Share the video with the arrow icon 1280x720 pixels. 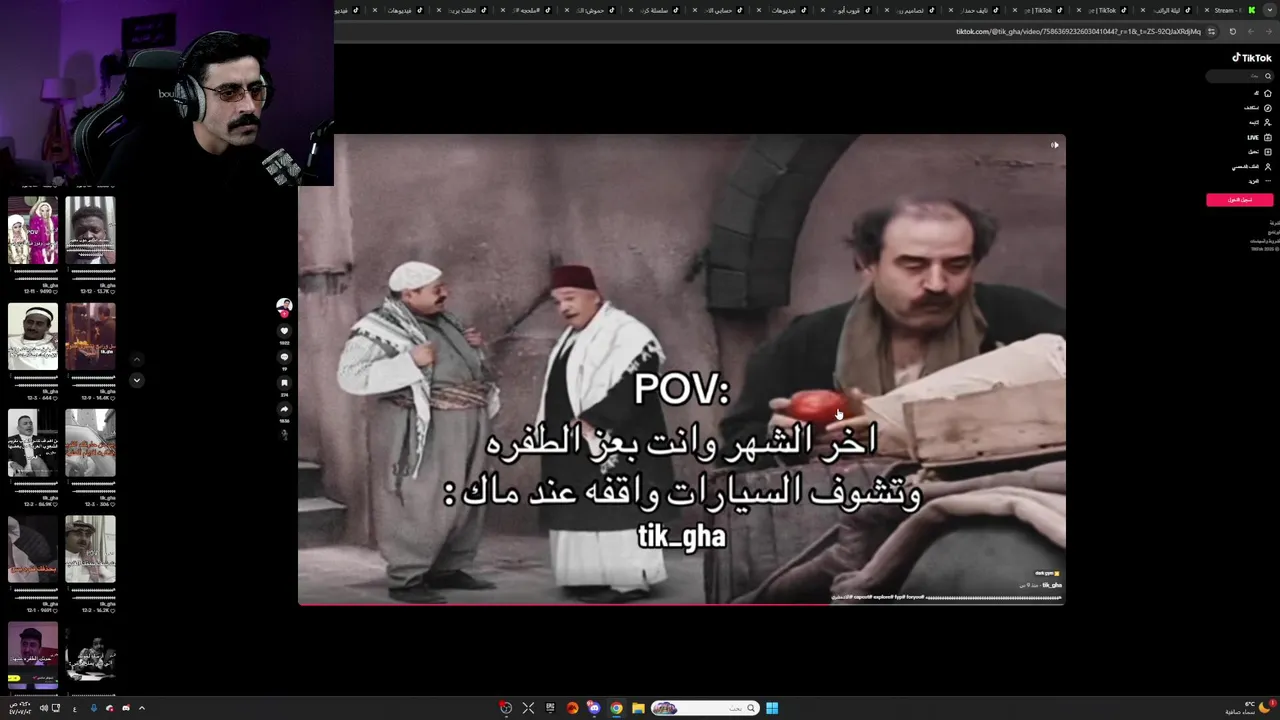[x=284, y=409]
